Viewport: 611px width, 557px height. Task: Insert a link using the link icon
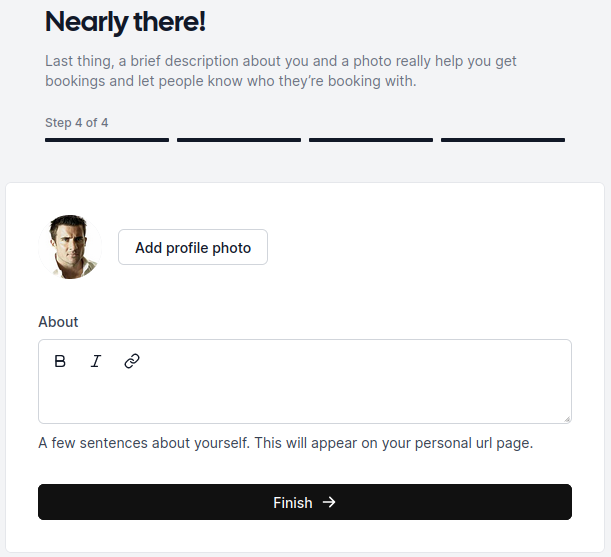coord(132,361)
